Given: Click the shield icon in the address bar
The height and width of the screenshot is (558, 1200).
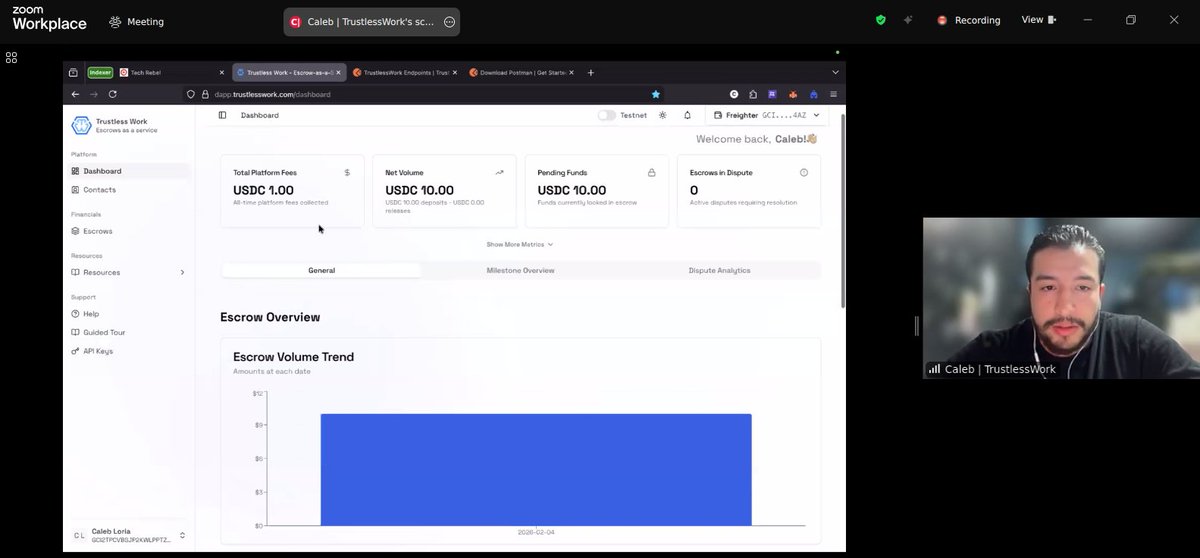Looking at the screenshot, I should tap(191, 94).
